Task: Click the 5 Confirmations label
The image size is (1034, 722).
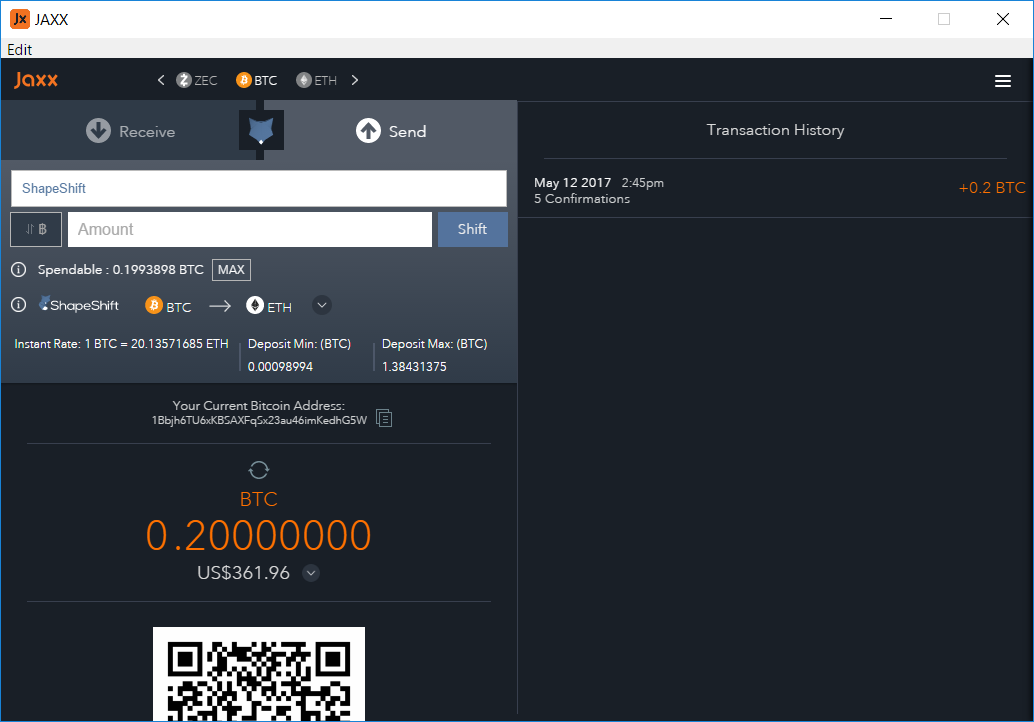Action: (x=582, y=198)
